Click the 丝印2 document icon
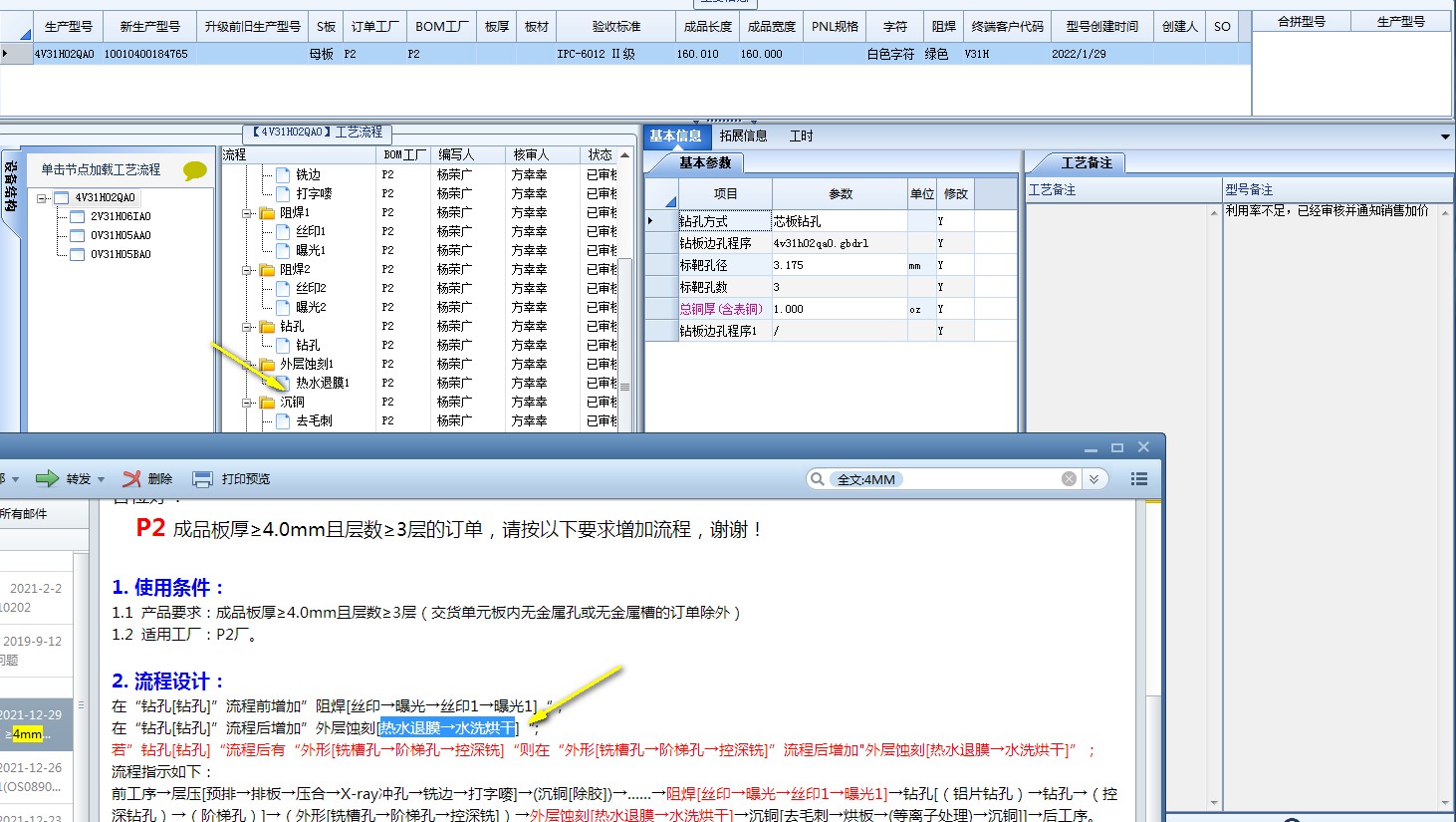The height and width of the screenshot is (822, 1456). tap(283, 288)
